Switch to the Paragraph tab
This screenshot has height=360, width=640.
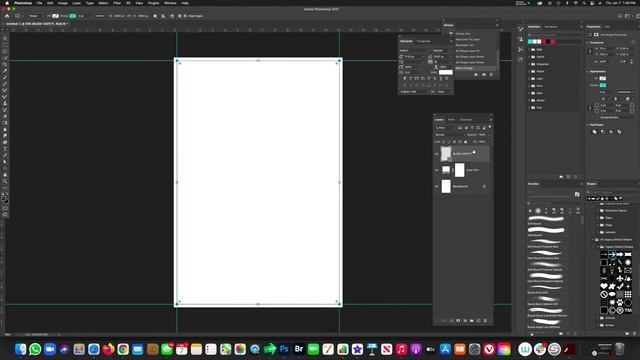[x=423, y=41]
